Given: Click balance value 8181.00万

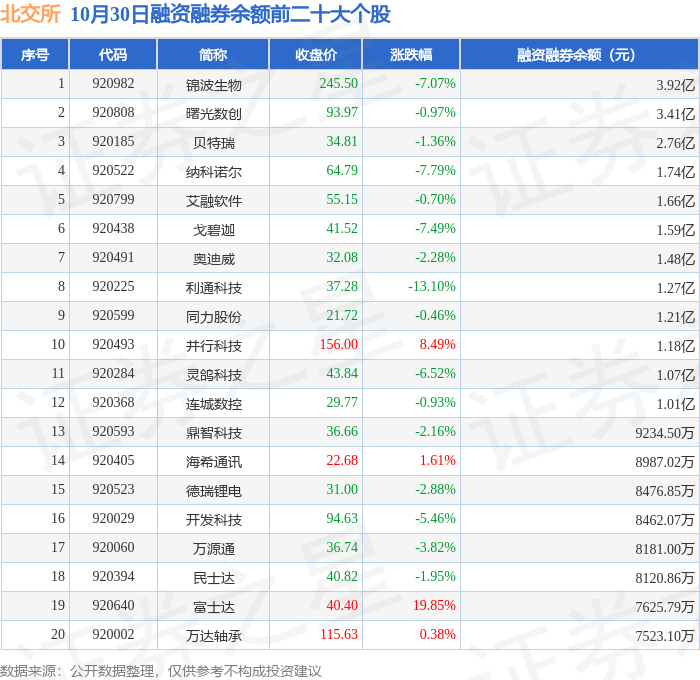Looking at the screenshot, I should coord(665,549).
